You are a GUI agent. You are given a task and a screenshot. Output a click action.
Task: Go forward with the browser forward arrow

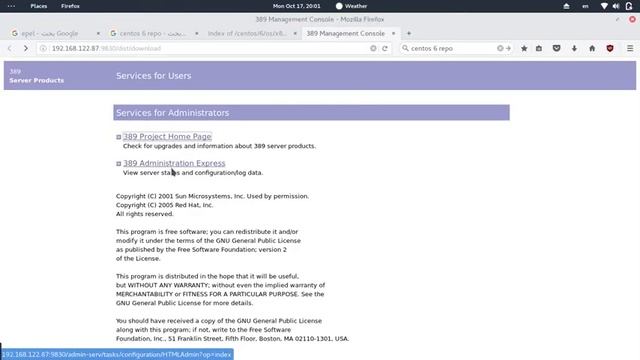pyautogui.click(x=26, y=48)
